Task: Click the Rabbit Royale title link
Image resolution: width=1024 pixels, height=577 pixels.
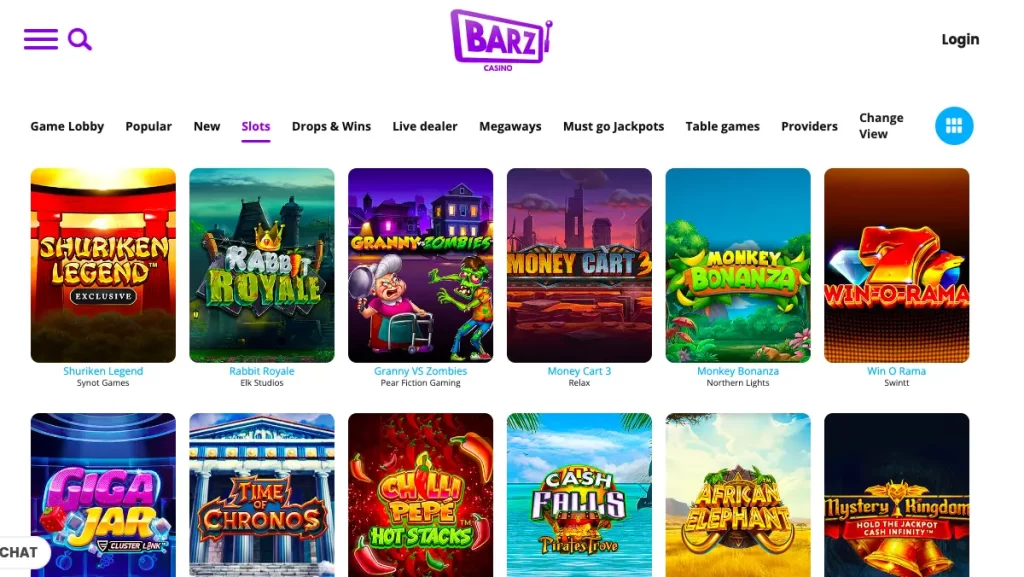Action: pos(261,371)
